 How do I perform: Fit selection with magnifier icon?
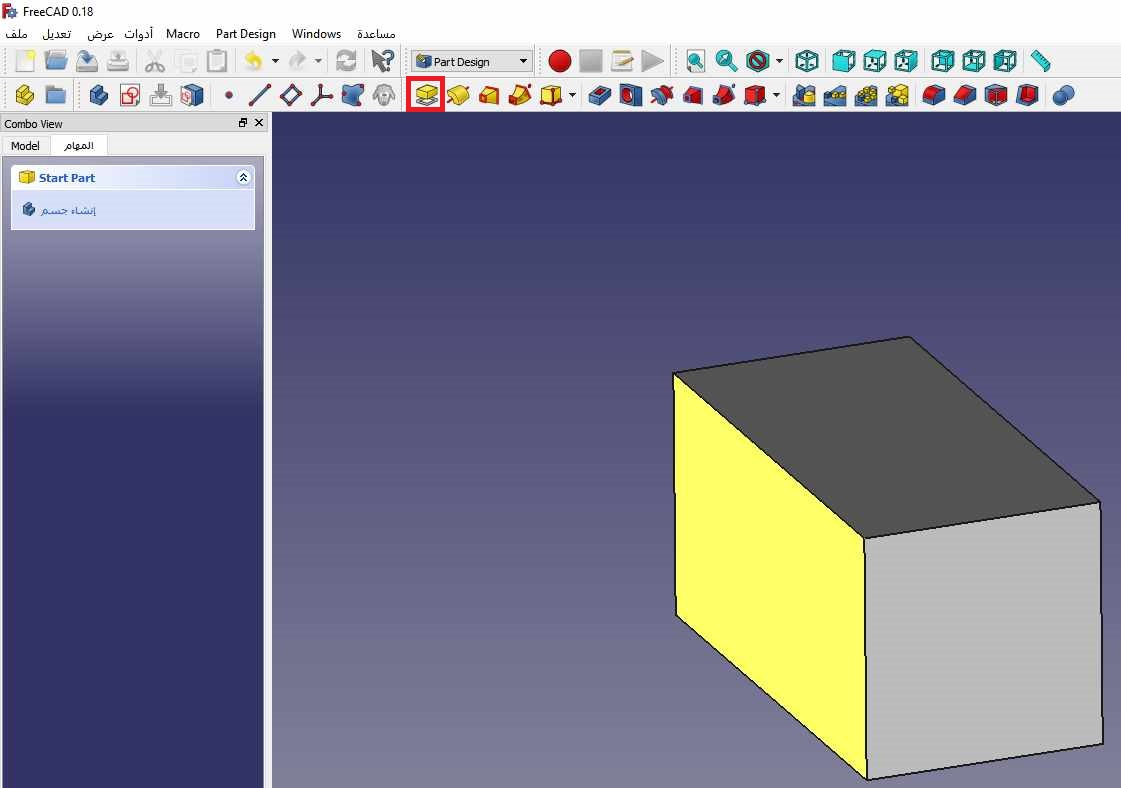(x=726, y=61)
